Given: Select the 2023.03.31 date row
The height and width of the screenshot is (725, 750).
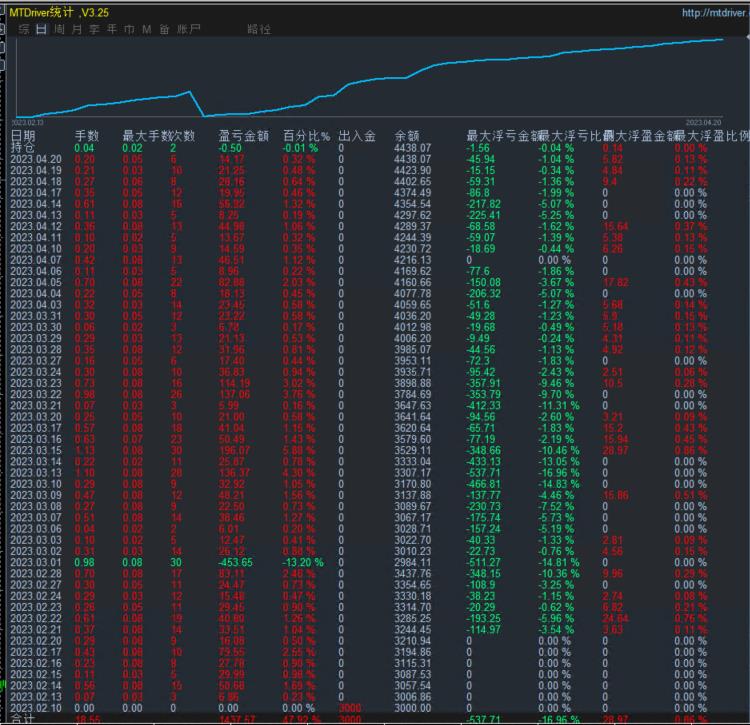Looking at the screenshot, I should point(36,316).
